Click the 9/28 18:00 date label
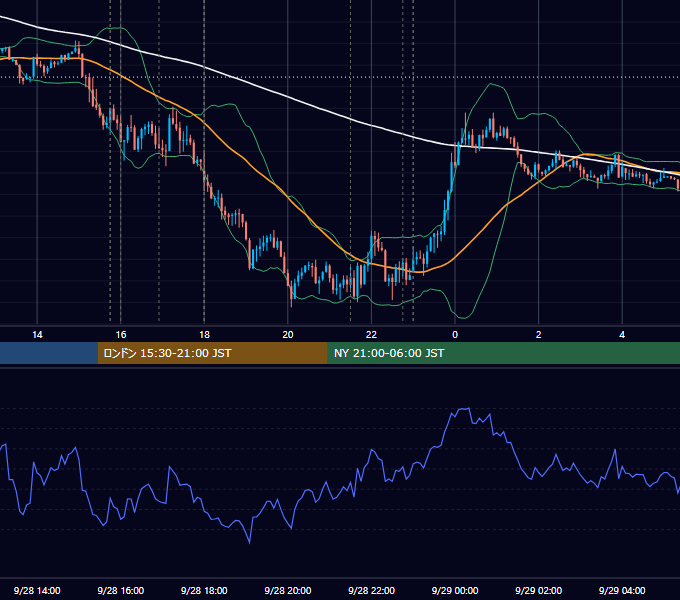The image size is (680, 600). coord(204,590)
